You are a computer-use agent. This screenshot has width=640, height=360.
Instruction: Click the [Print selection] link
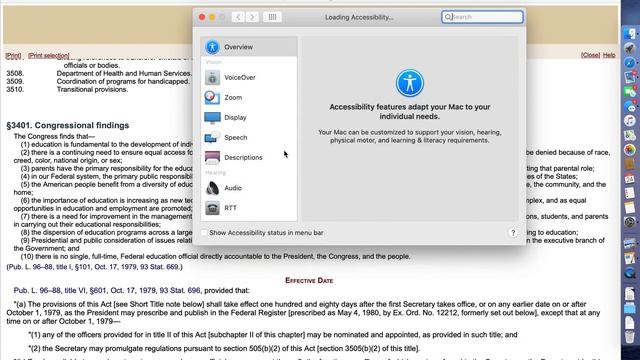coord(49,55)
